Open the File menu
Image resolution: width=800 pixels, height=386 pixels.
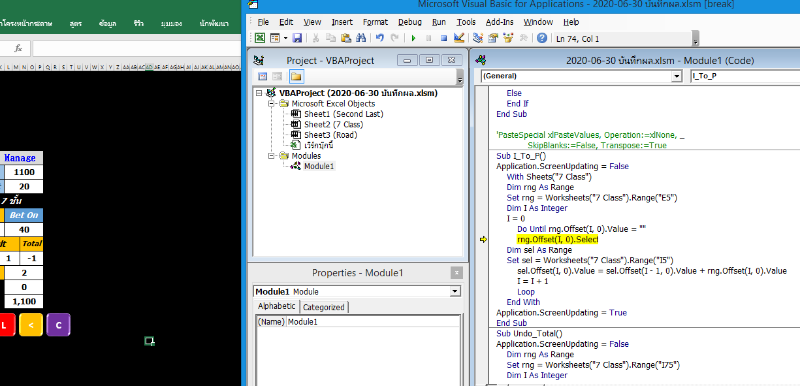pyautogui.click(x=263, y=22)
